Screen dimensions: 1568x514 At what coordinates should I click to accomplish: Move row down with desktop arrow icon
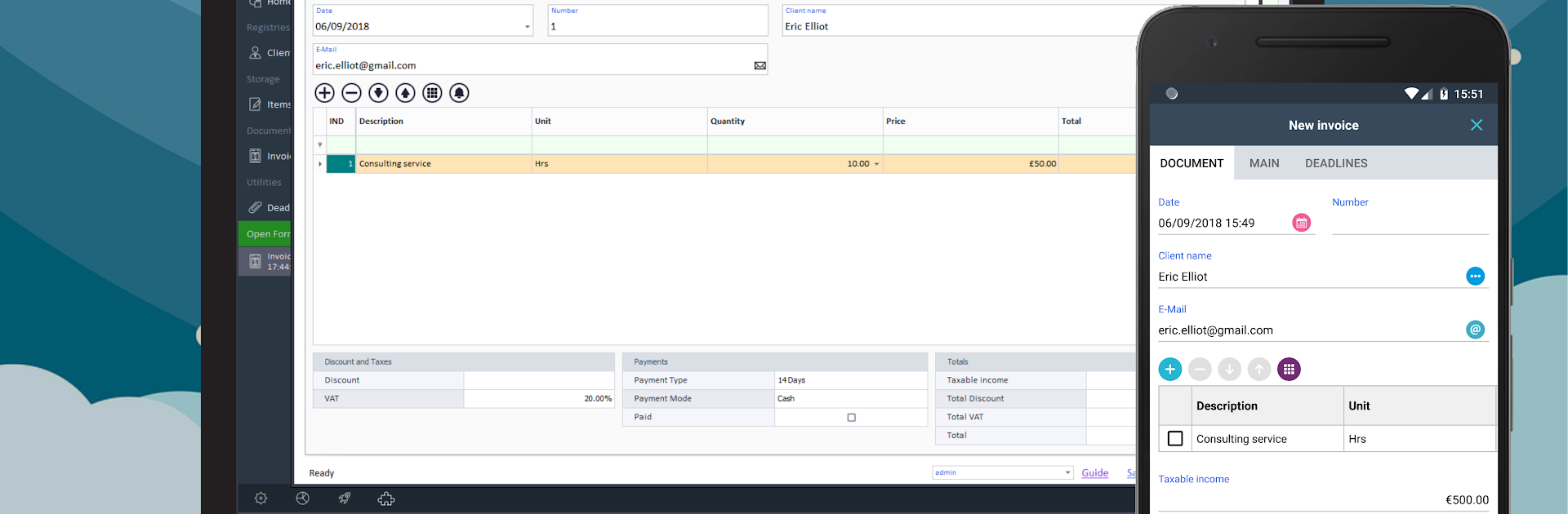pos(378,93)
